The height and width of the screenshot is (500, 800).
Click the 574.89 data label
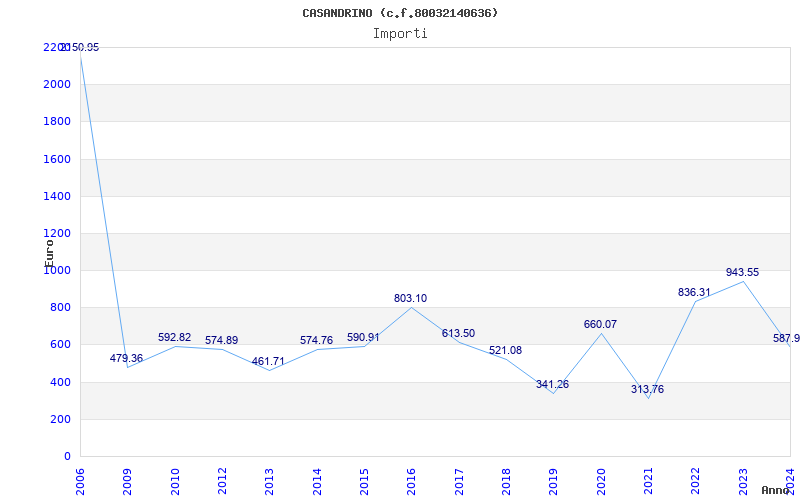click(221, 340)
